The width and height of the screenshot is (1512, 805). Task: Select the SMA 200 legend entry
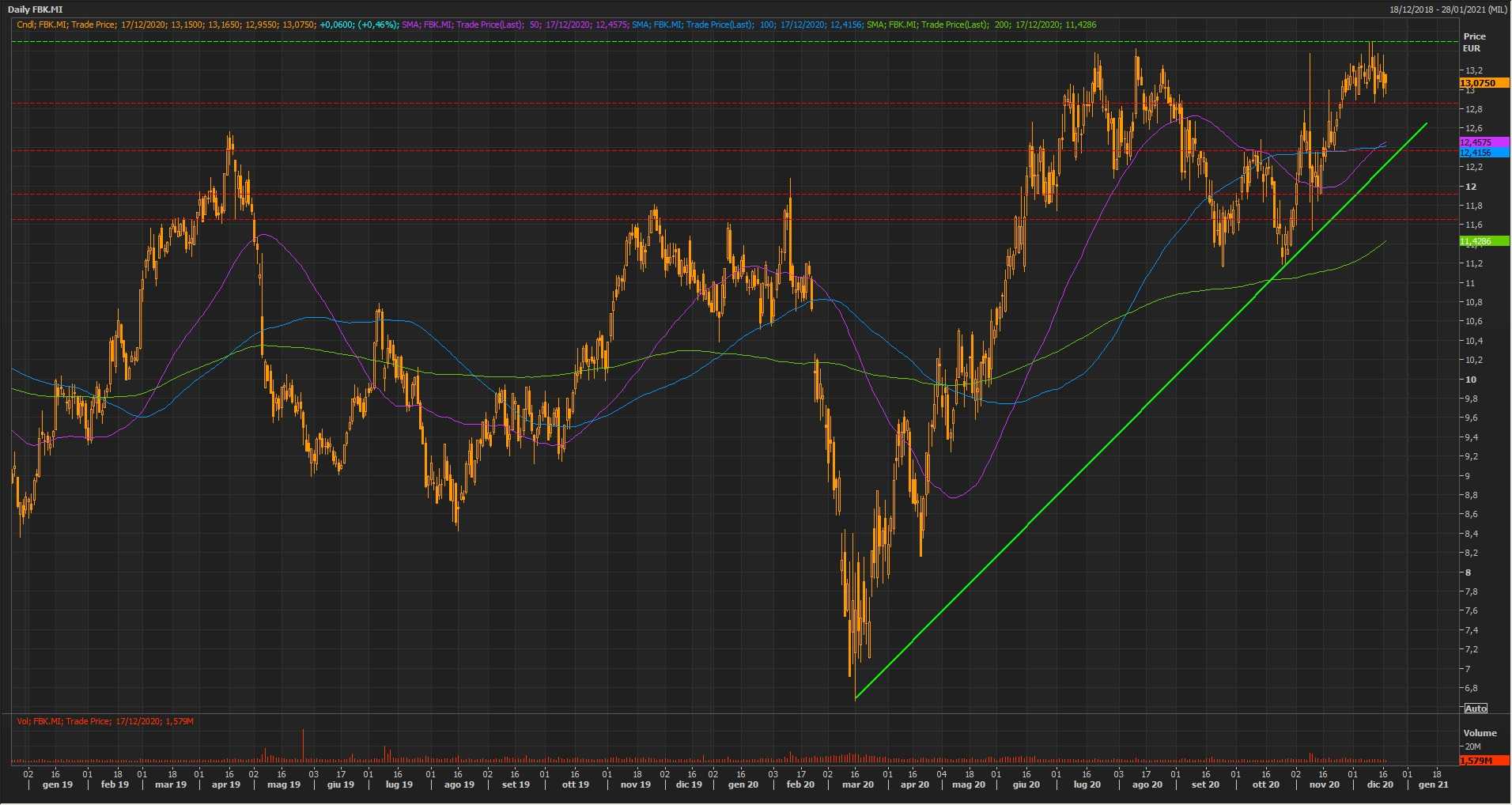981,25
